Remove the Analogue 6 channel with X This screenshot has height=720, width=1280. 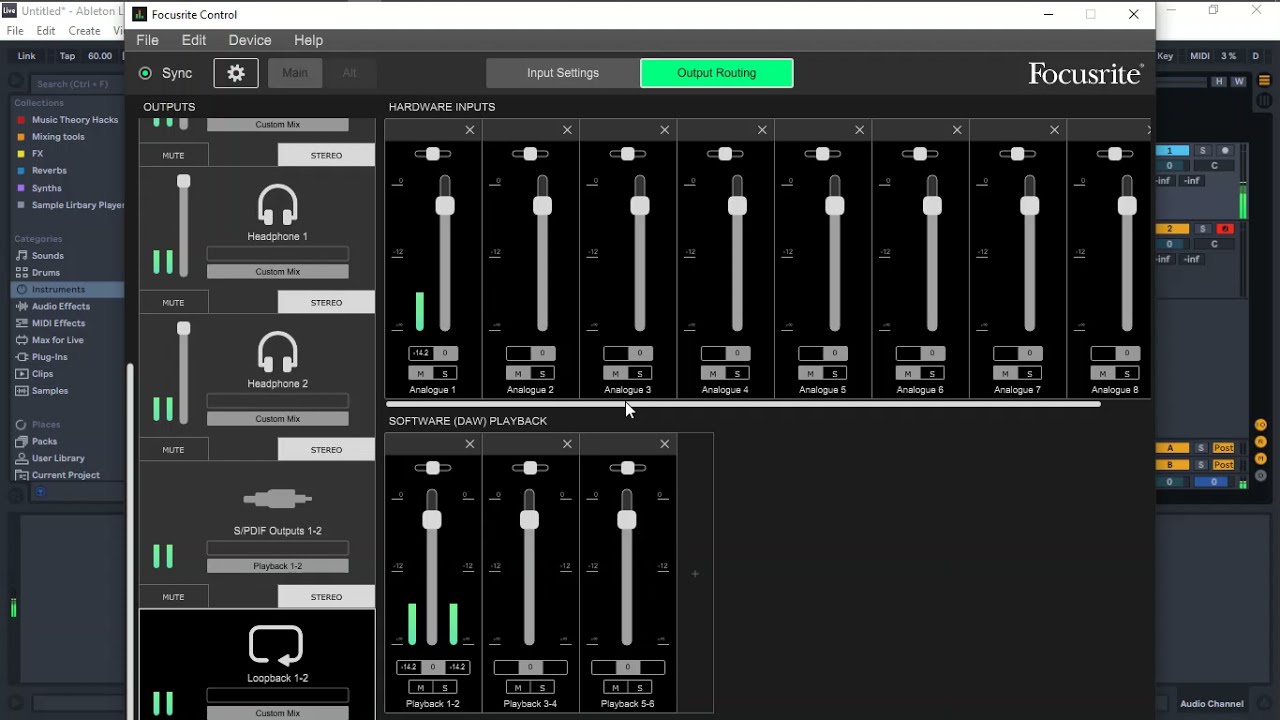pyautogui.click(x=957, y=130)
